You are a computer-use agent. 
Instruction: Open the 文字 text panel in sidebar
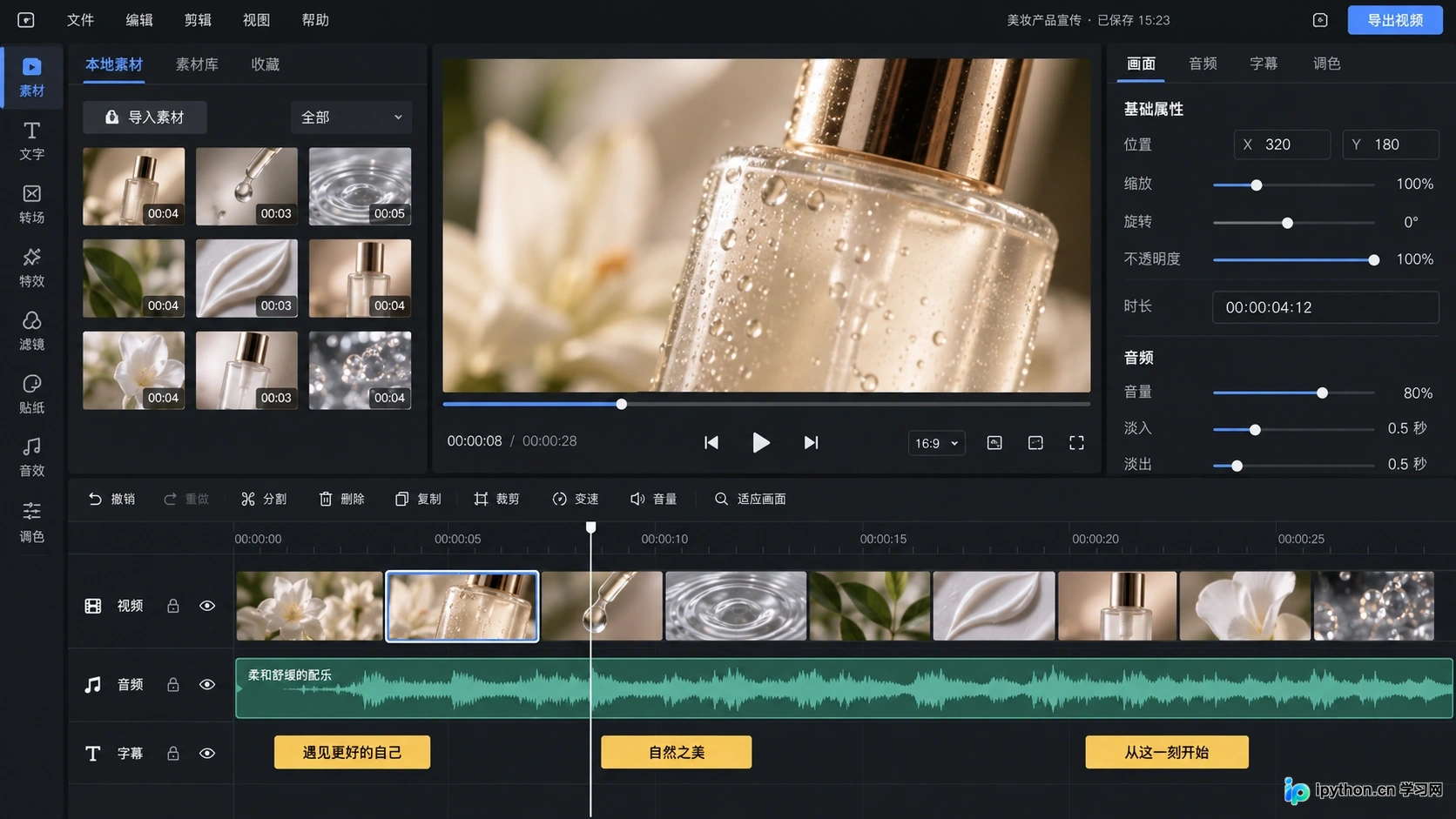tap(31, 141)
